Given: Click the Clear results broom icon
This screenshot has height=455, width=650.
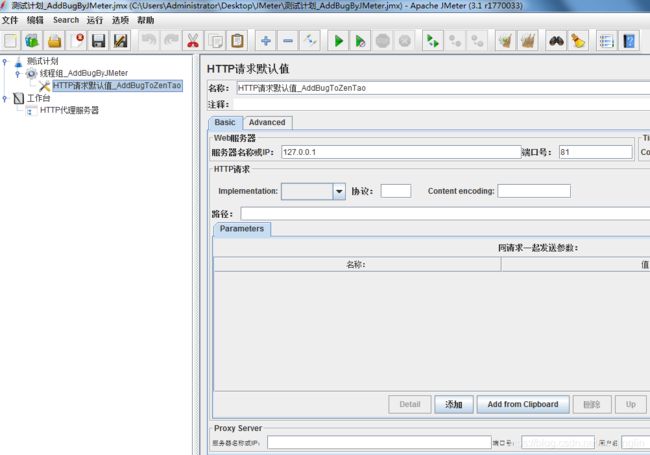Looking at the screenshot, I should (x=505, y=41).
